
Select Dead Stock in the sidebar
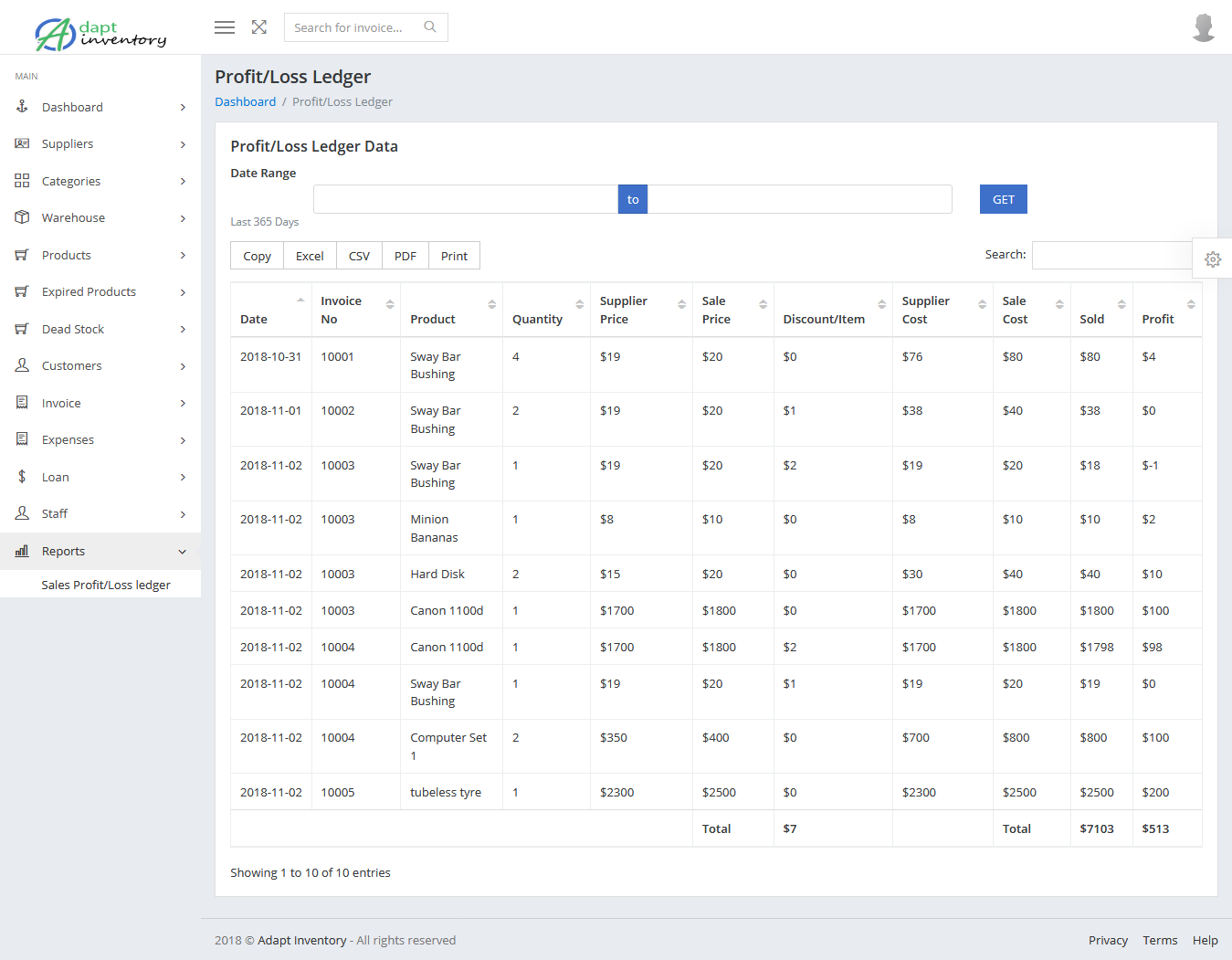[73, 328]
